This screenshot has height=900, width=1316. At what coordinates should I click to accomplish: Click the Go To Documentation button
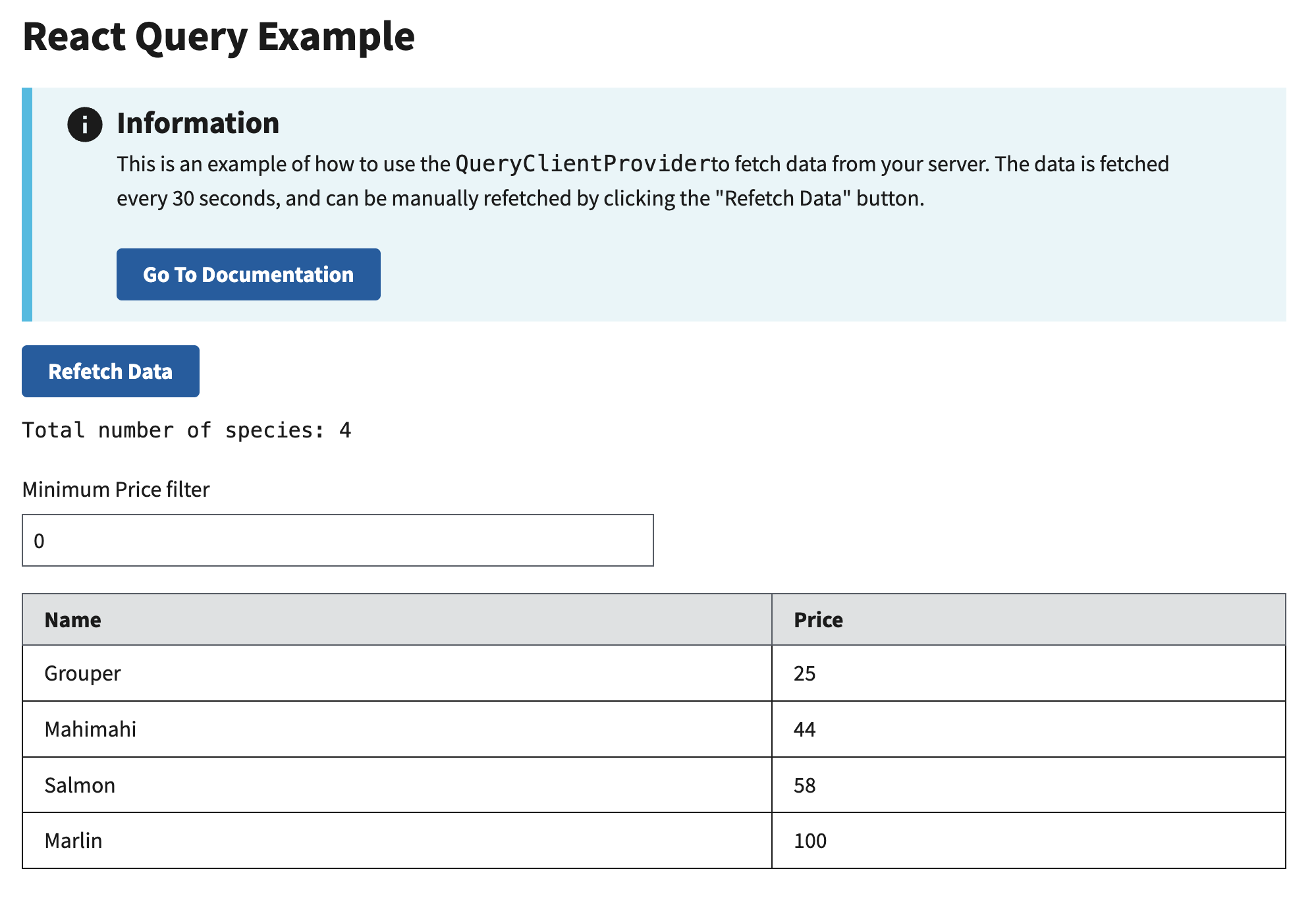click(x=248, y=274)
